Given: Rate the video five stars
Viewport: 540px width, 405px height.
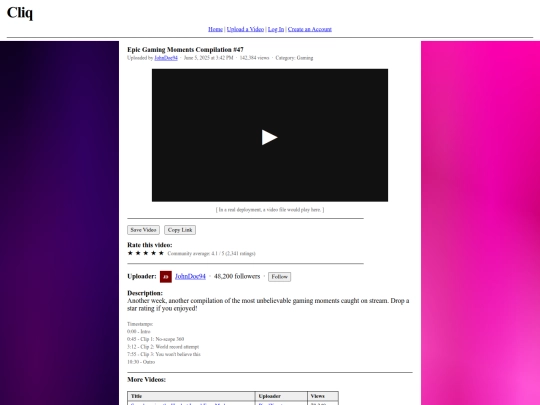Looking at the screenshot, I should click(x=161, y=253).
